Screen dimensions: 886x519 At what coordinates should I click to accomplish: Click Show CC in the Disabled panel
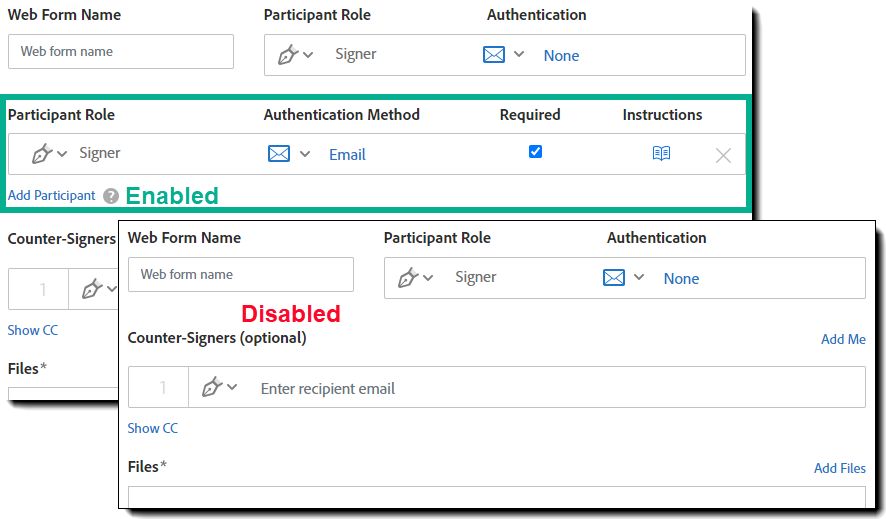pos(153,428)
